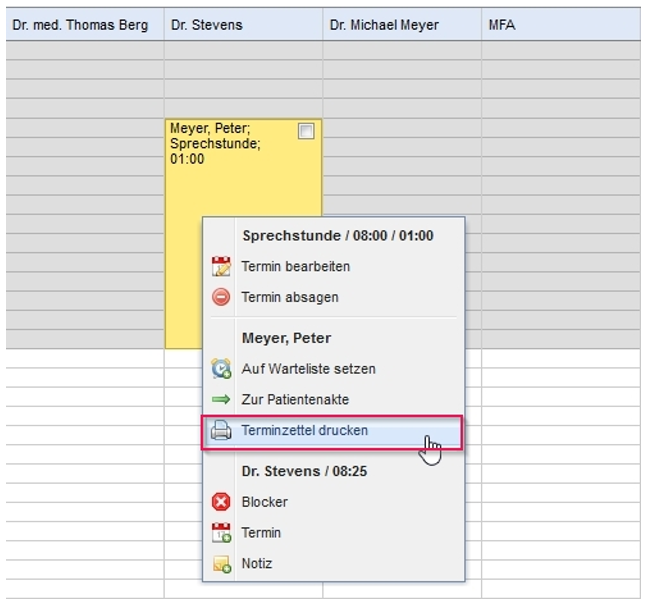This screenshot has height=607, width=647.
Task: Click the green arrow icon for Zur Patientenakte
Action: point(221,400)
